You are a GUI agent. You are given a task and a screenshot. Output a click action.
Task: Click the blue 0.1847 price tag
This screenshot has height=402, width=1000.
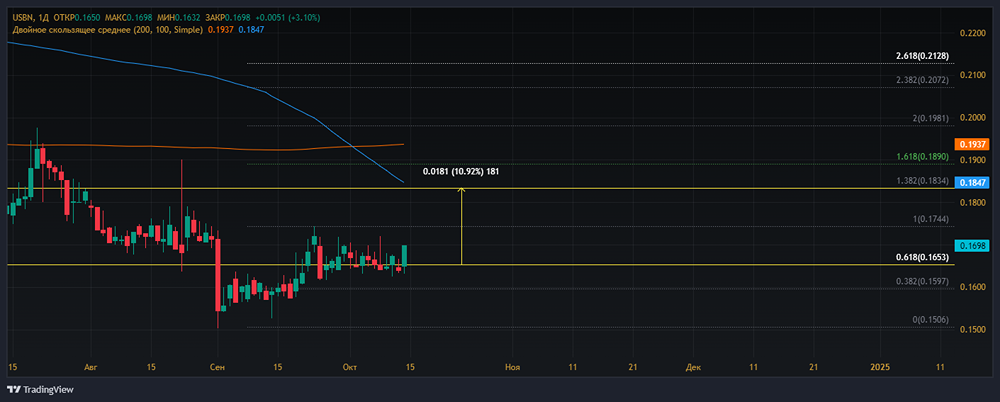[x=970, y=182]
